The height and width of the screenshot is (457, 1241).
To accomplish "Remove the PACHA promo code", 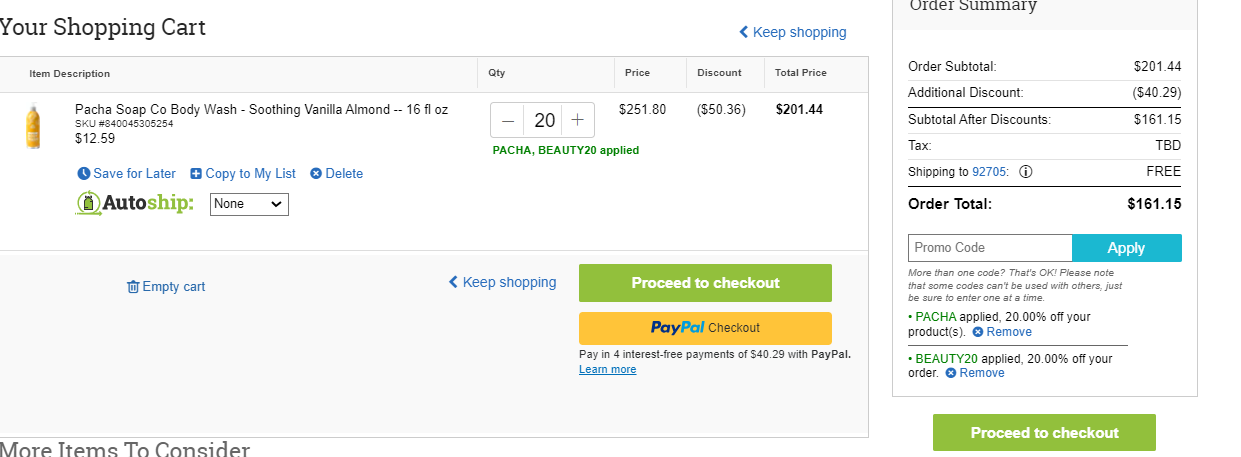I will point(1002,332).
